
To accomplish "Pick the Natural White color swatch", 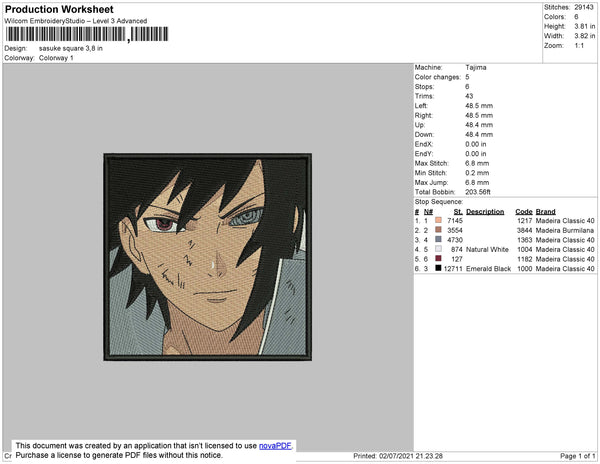I will tap(438, 249).
